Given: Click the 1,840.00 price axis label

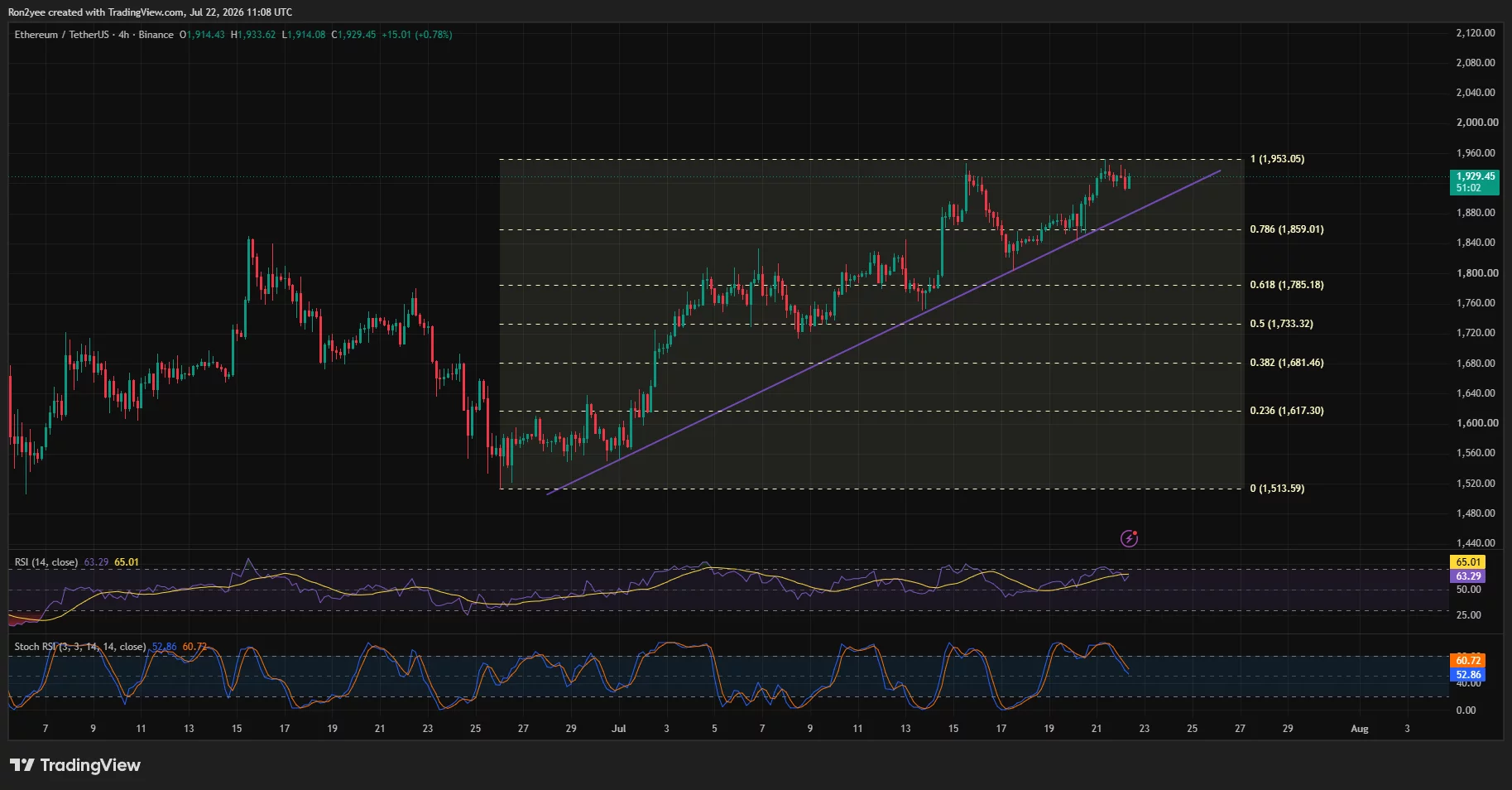Looking at the screenshot, I should coord(1476,243).
